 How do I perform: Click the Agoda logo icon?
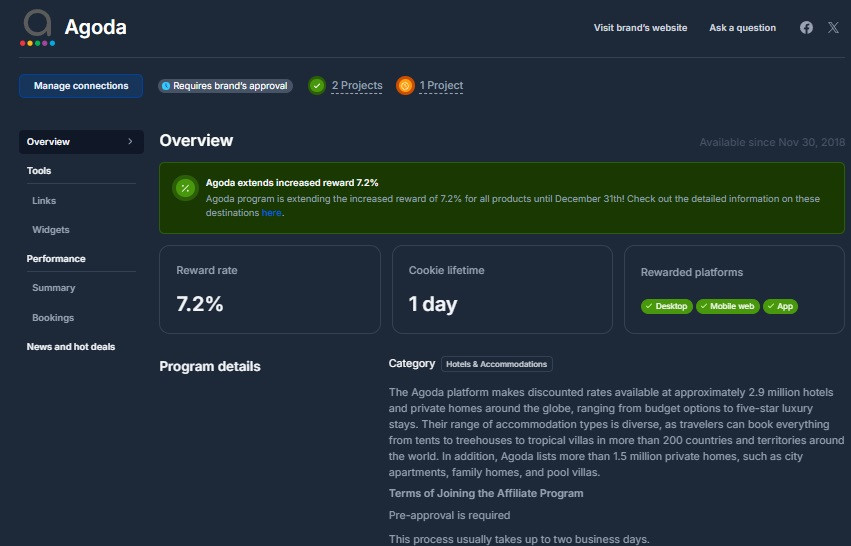tap(37, 28)
